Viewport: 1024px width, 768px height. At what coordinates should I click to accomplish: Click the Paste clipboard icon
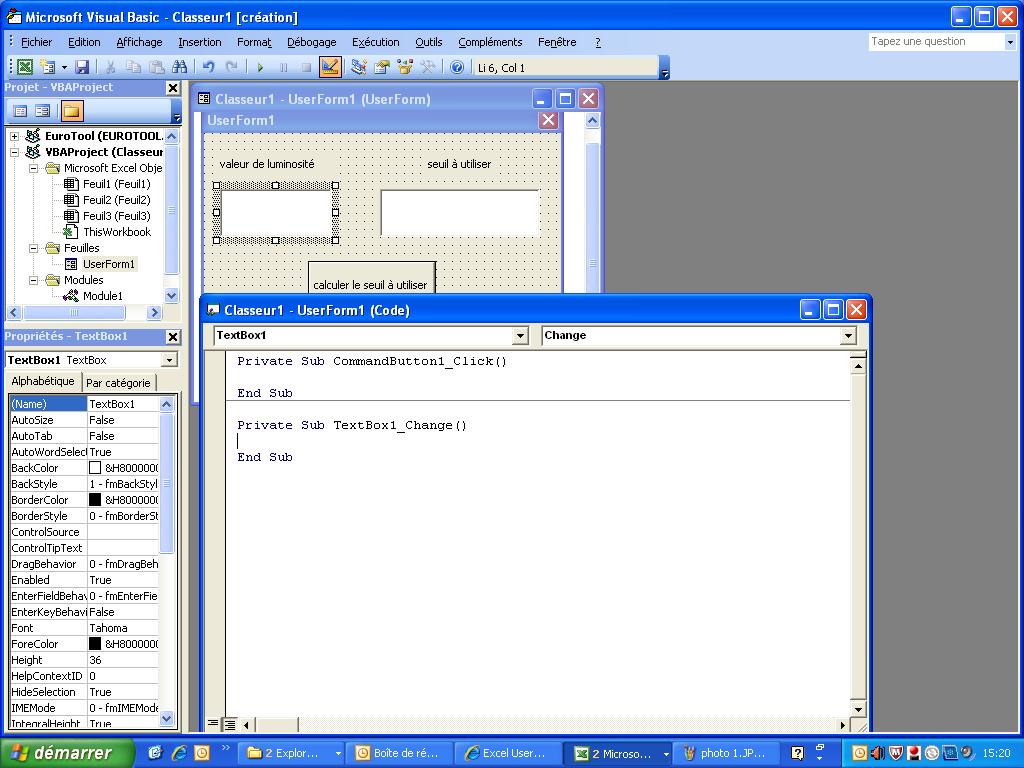pyautogui.click(x=156, y=67)
